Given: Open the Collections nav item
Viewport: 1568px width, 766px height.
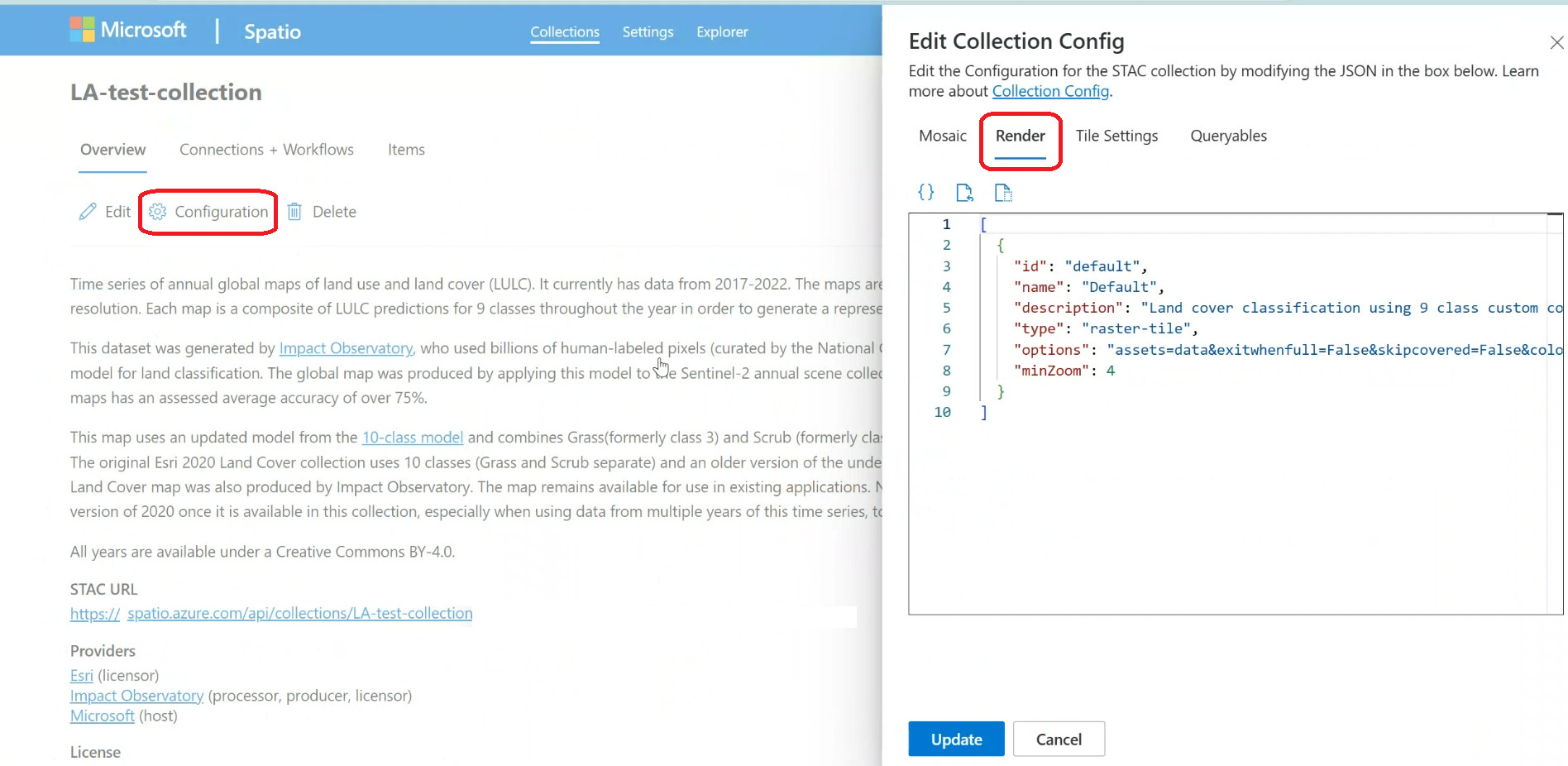Looking at the screenshot, I should [565, 31].
